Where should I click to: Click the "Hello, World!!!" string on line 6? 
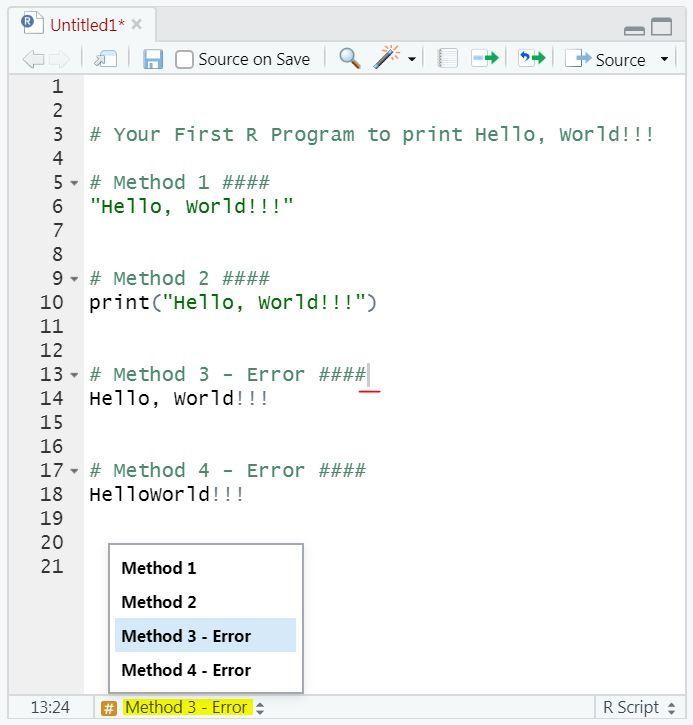coord(192,206)
